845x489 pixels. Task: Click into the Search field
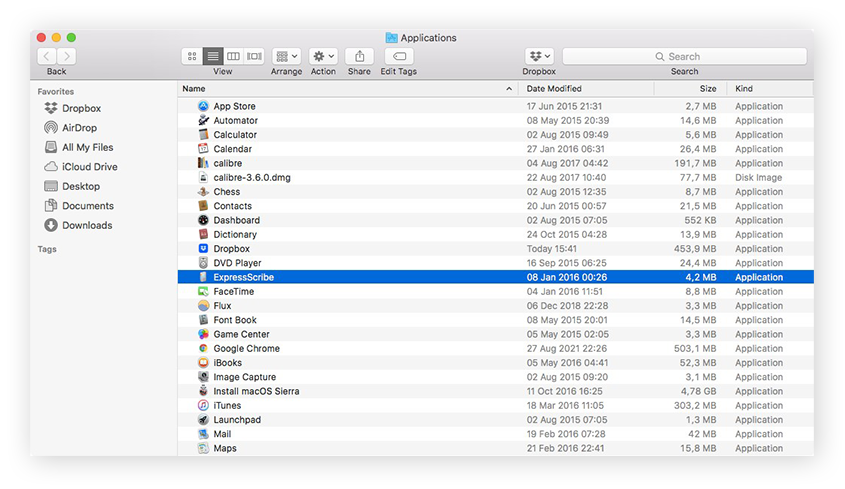684,56
